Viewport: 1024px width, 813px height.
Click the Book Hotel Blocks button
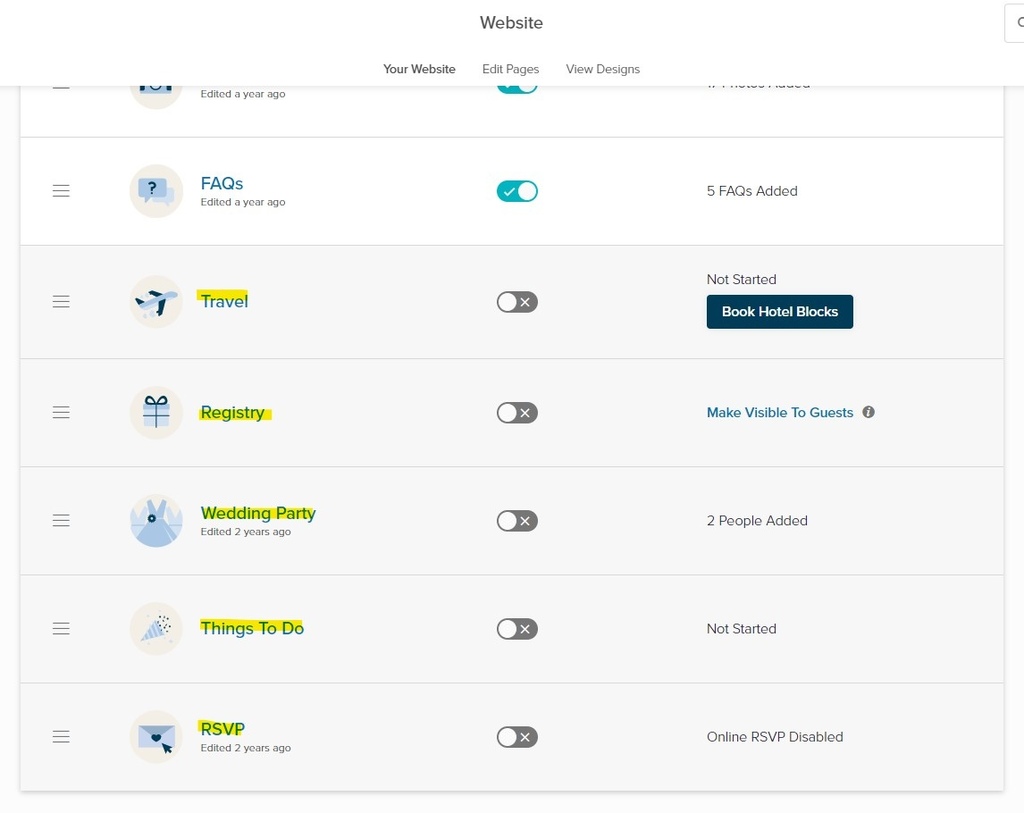(779, 311)
